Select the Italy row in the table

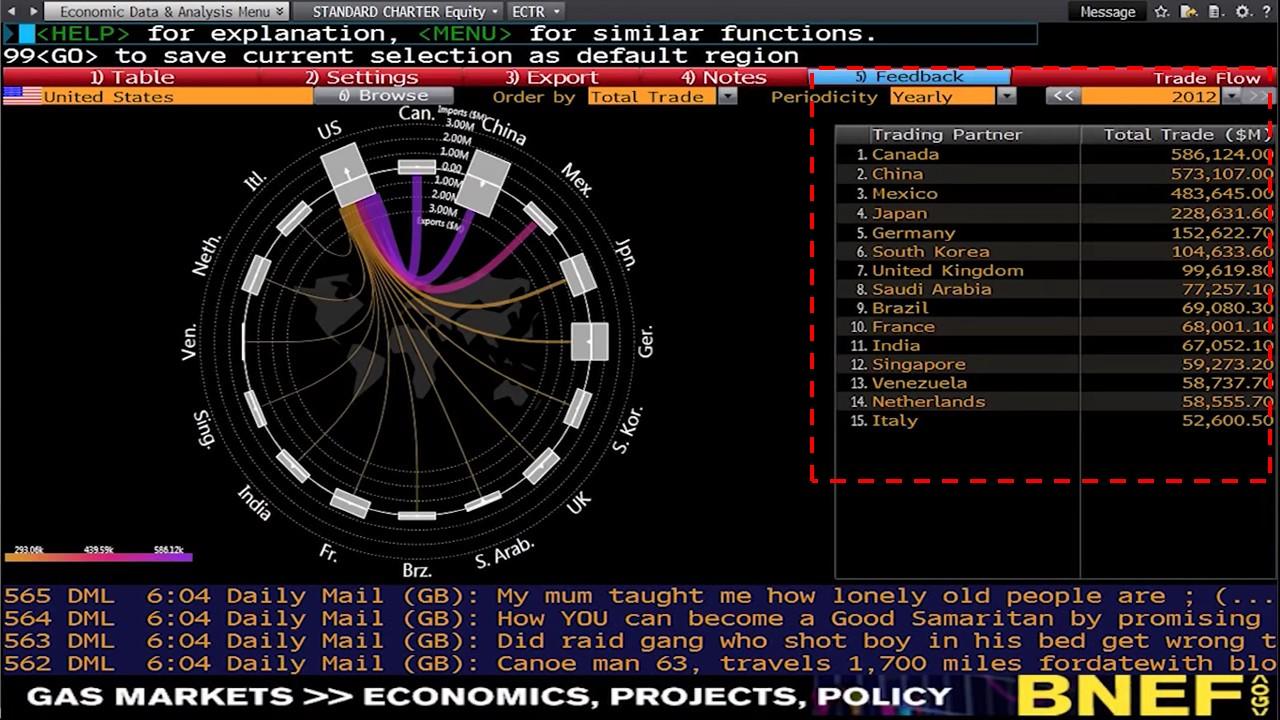coord(1055,421)
